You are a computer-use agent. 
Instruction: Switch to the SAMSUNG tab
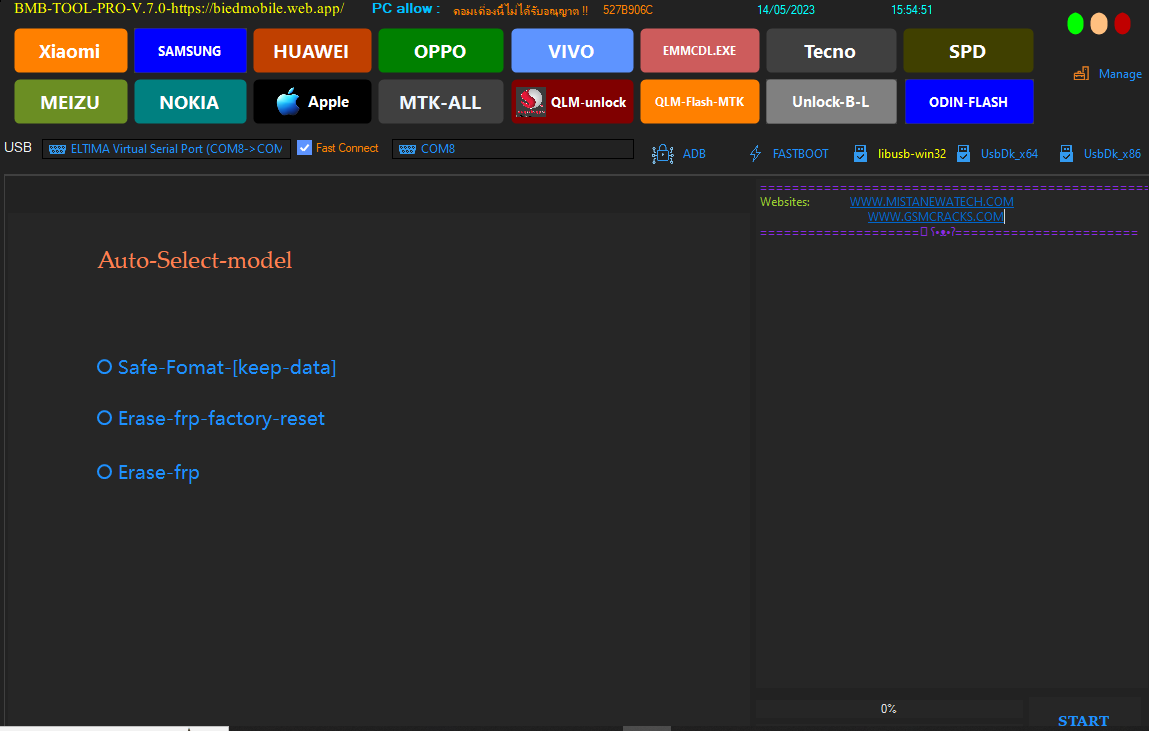[190, 51]
